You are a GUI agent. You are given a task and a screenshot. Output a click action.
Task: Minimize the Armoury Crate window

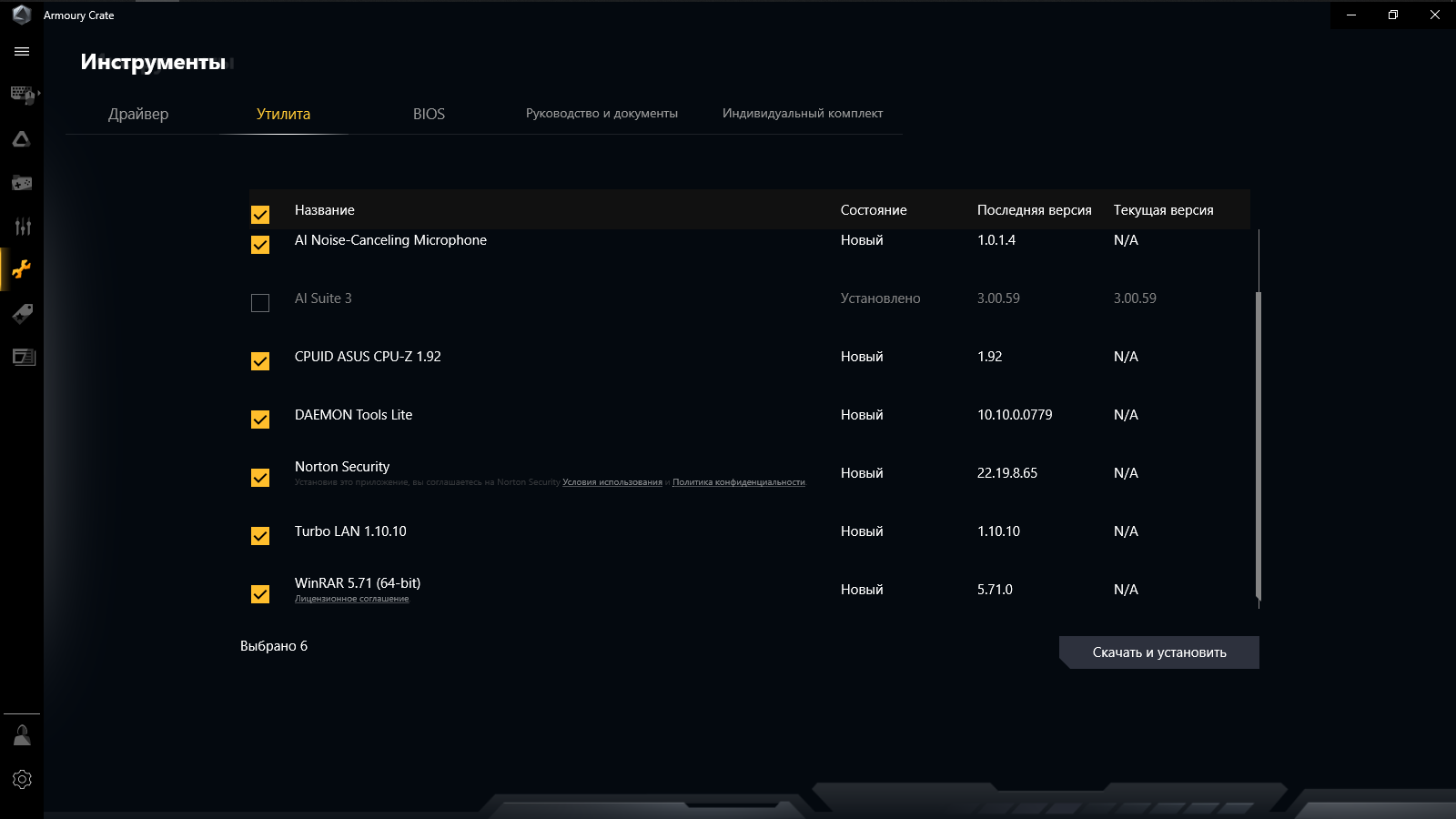coord(1351,15)
